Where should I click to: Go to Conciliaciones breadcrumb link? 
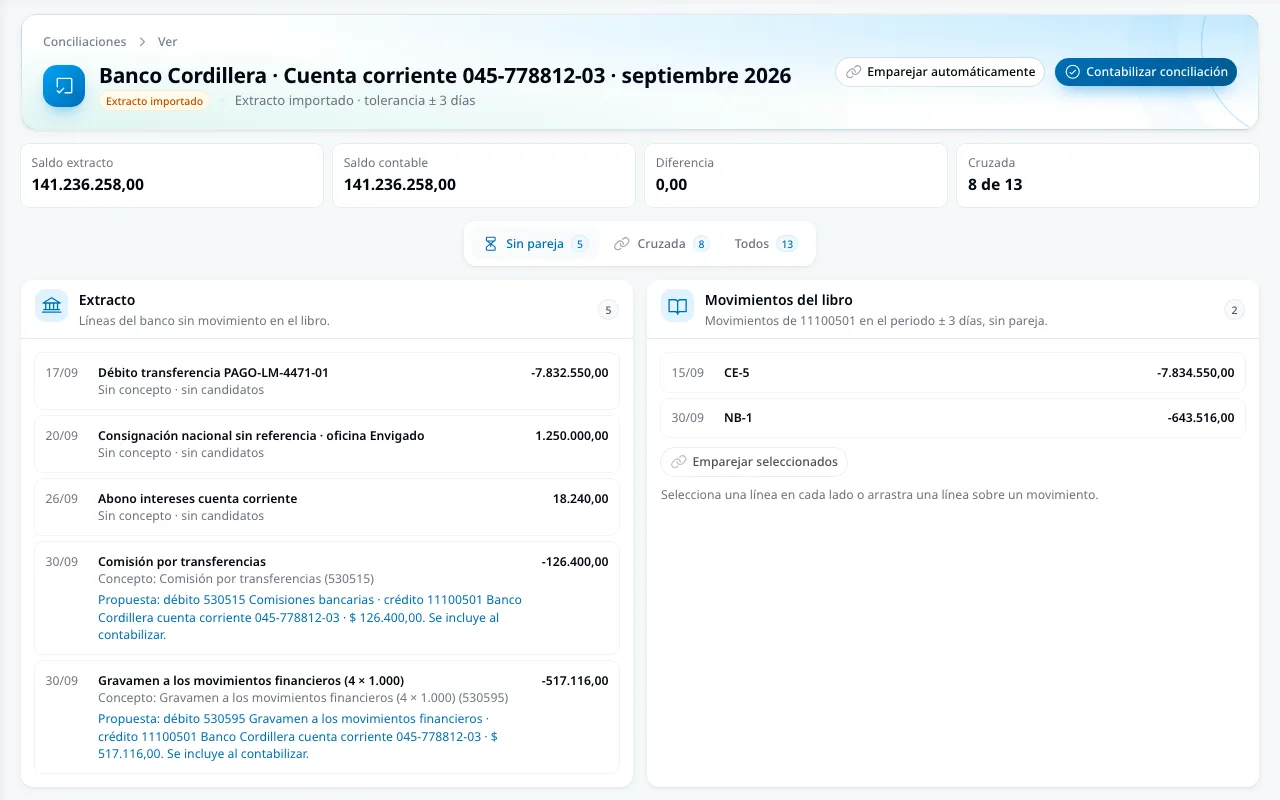(x=85, y=42)
